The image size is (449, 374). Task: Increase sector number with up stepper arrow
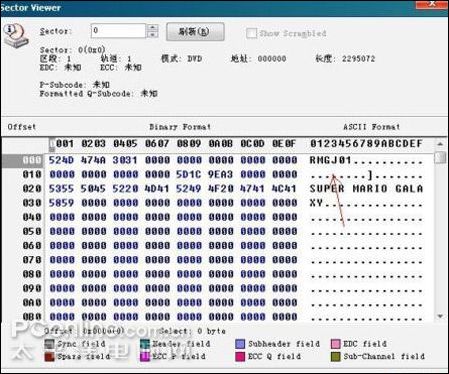click(x=152, y=28)
